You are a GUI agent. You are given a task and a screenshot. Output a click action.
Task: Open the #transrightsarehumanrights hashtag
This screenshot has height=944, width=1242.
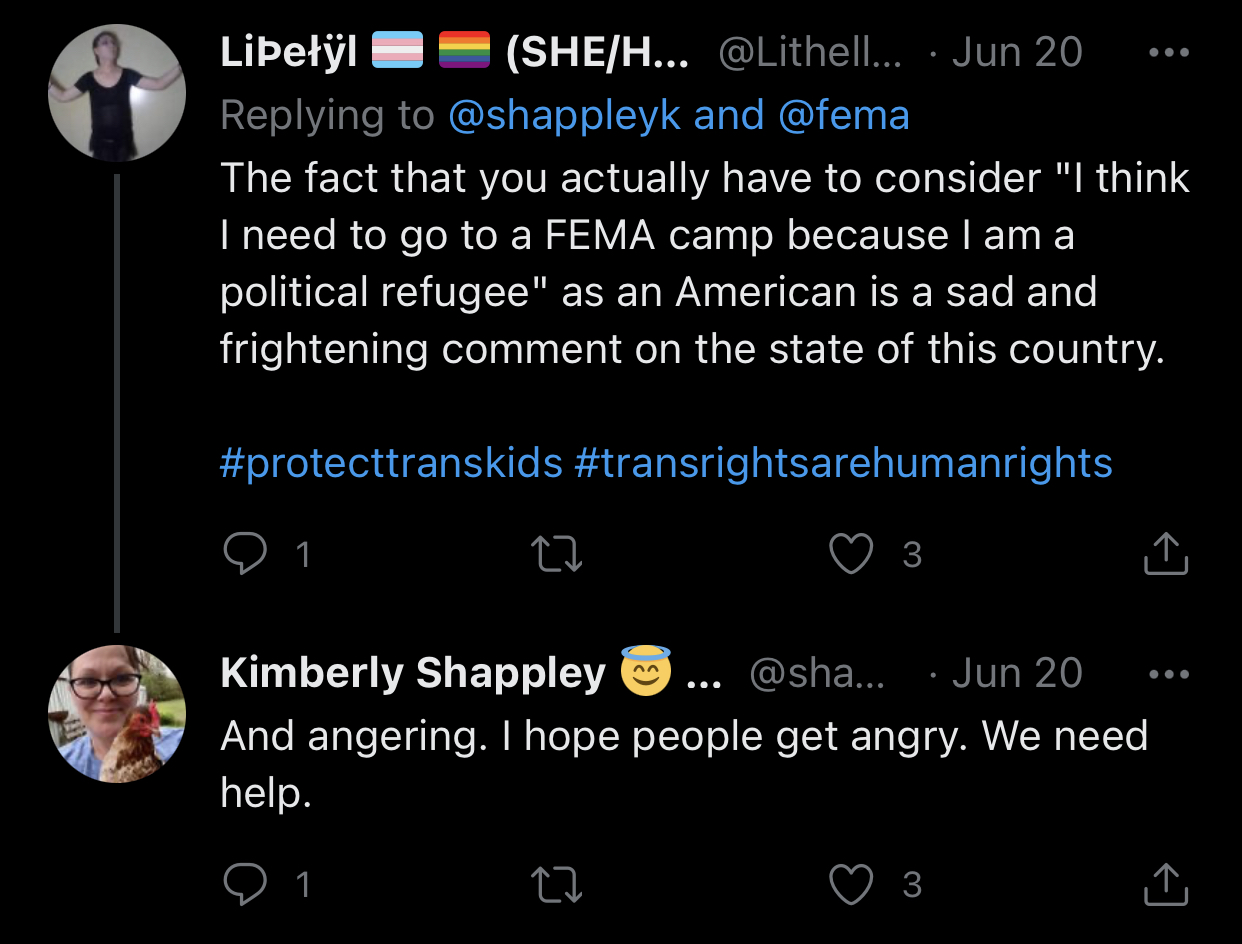pyautogui.click(x=843, y=463)
